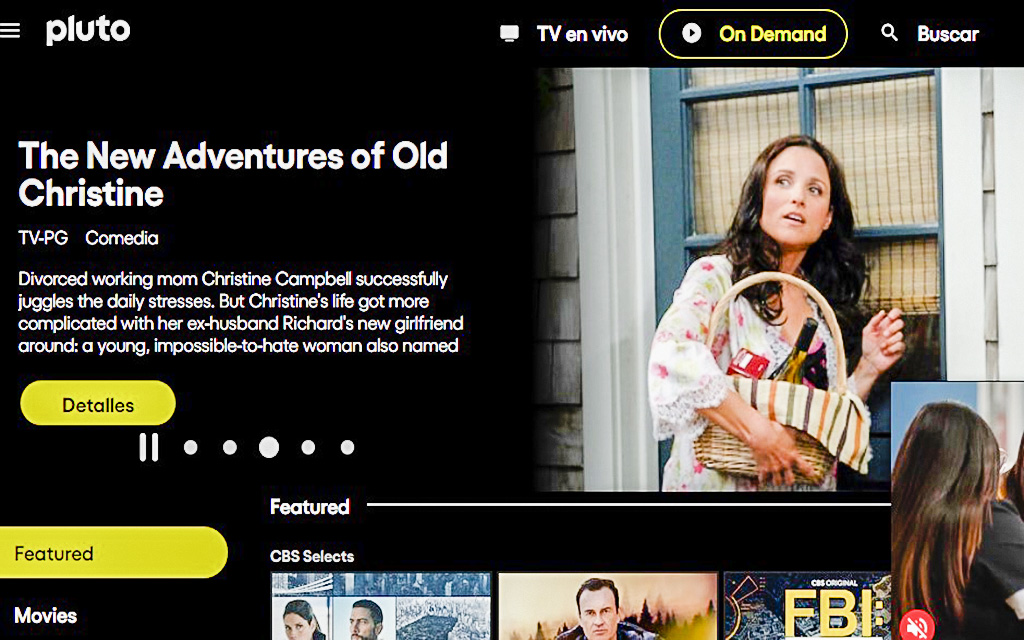Select the fifth carousel dot
The width and height of the screenshot is (1024, 640).
point(347,447)
